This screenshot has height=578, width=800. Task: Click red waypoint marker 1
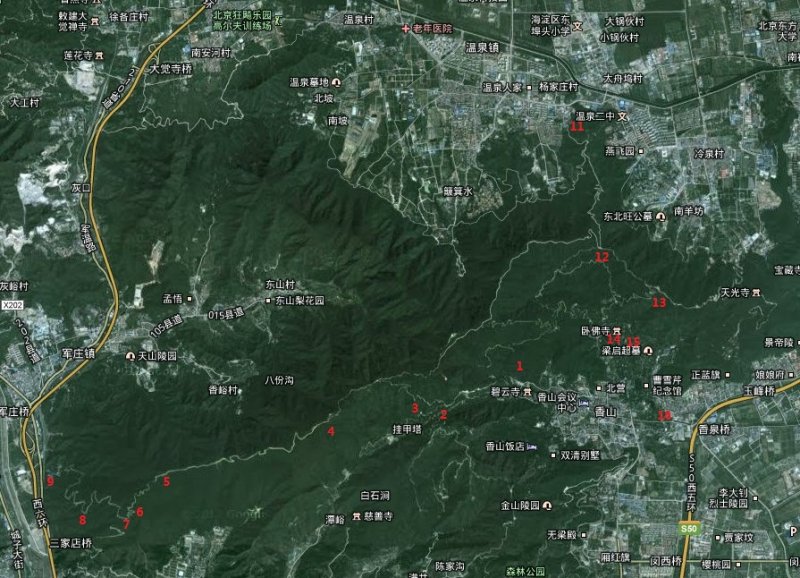519,366
